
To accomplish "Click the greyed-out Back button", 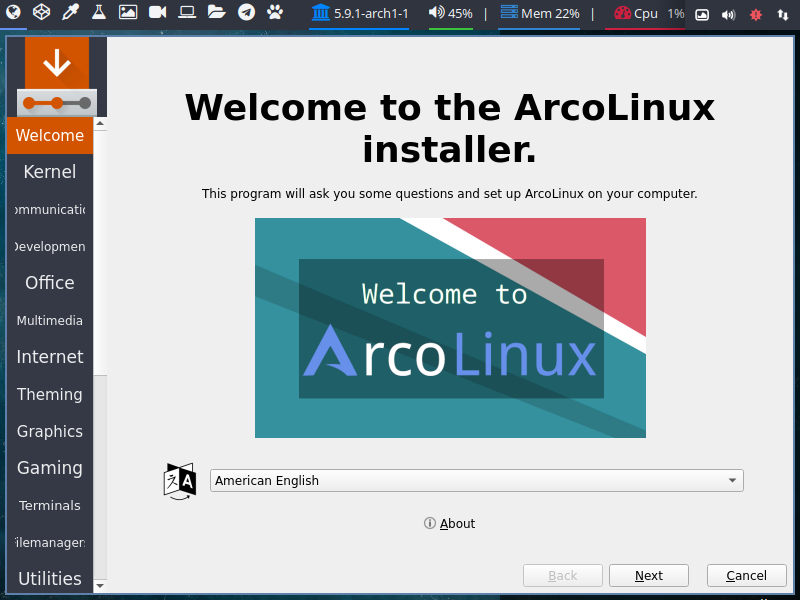I will point(563,576).
